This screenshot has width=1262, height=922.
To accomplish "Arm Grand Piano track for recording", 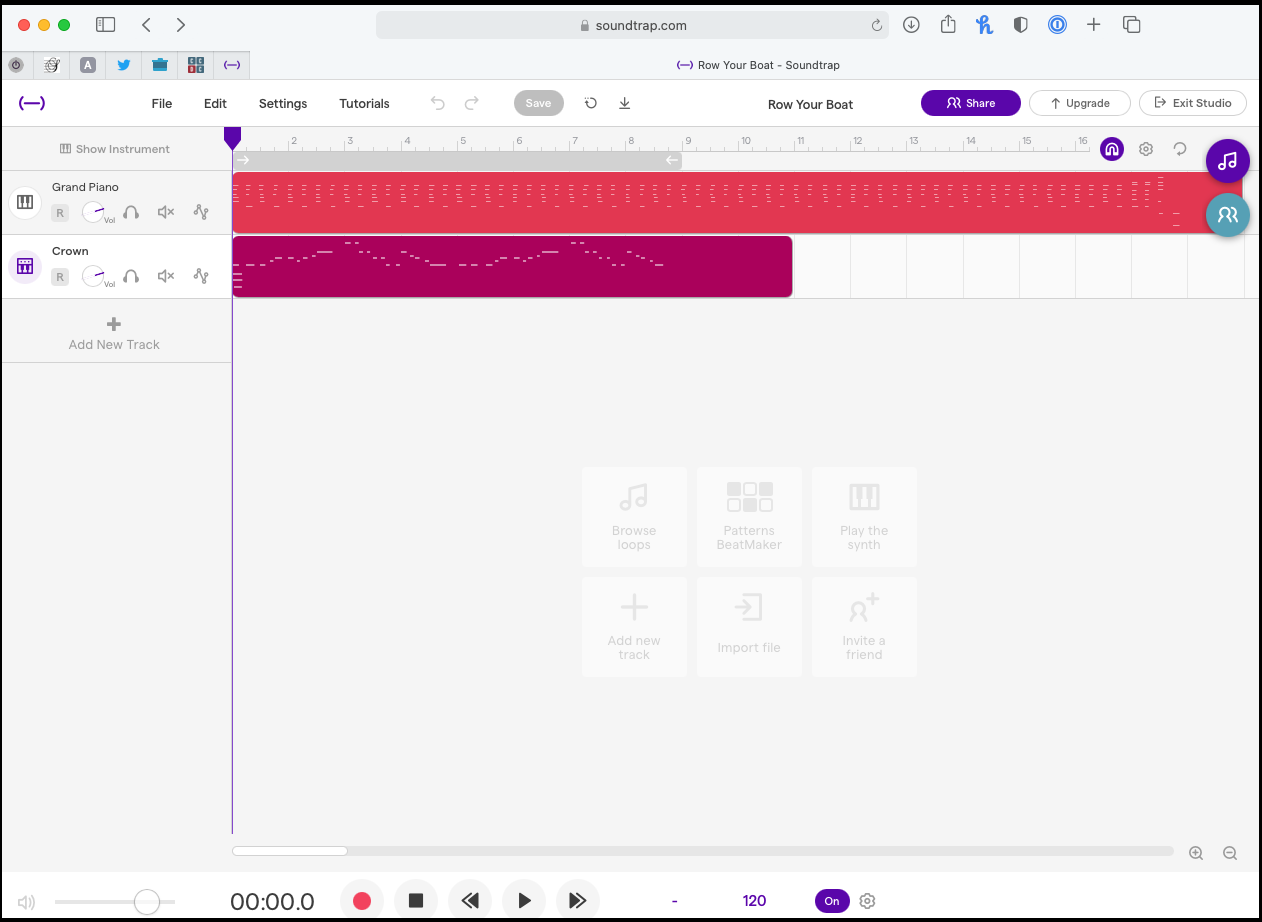I will point(60,213).
